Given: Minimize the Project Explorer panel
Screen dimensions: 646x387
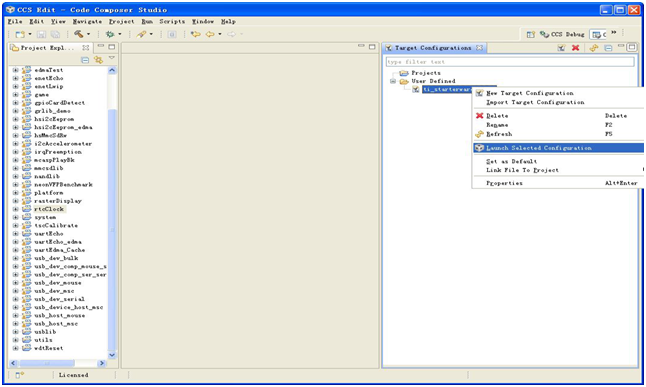Looking at the screenshot, I should [x=101, y=47].
